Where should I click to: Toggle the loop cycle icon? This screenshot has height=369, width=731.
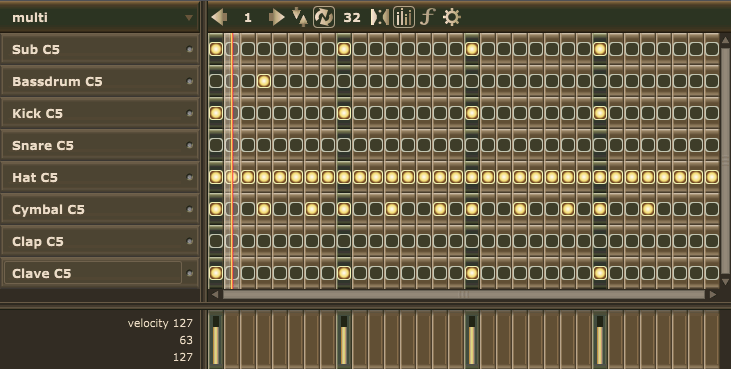(x=324, y=18)
